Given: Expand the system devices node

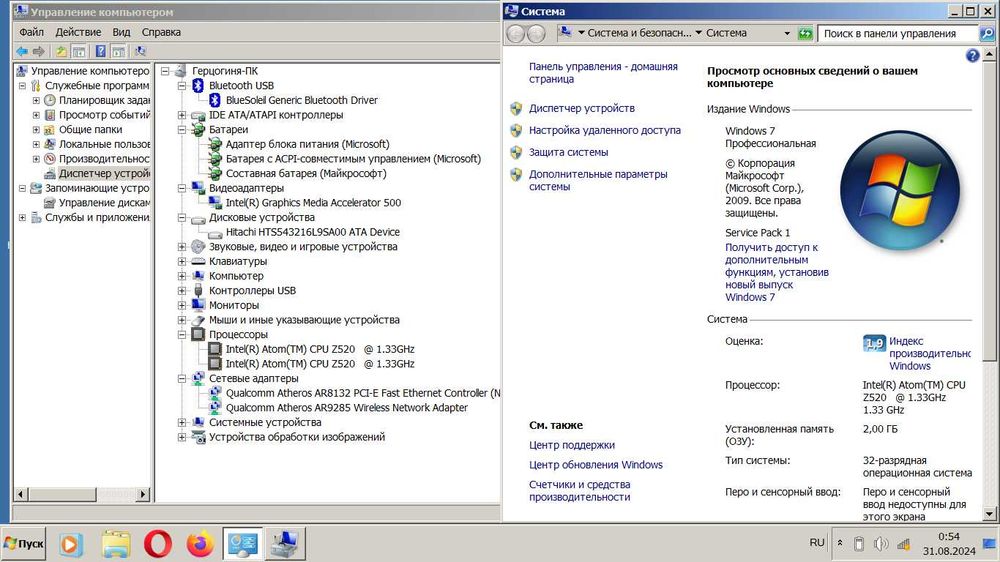Looking at the screenshot, I should coord(182,422).
